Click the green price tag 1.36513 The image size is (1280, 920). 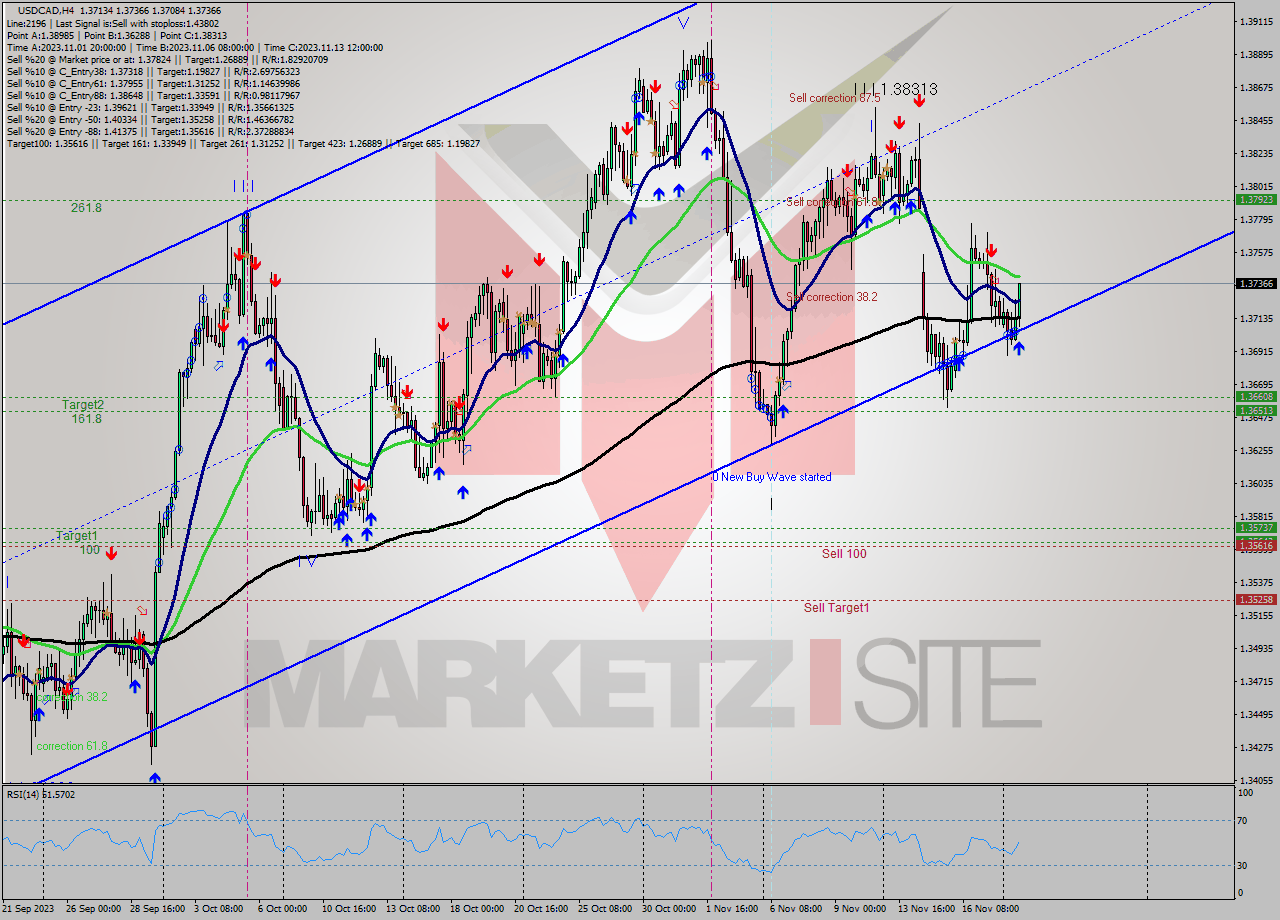(x=1255, y=410)
